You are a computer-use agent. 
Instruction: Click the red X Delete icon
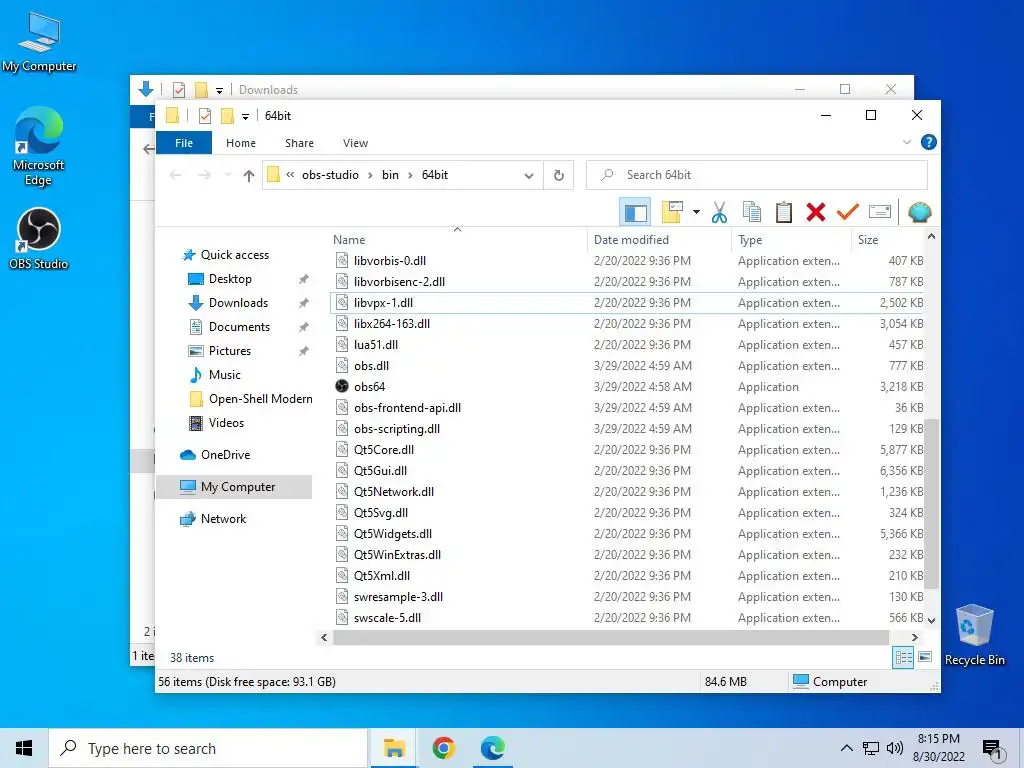click(x=816, y=212)
